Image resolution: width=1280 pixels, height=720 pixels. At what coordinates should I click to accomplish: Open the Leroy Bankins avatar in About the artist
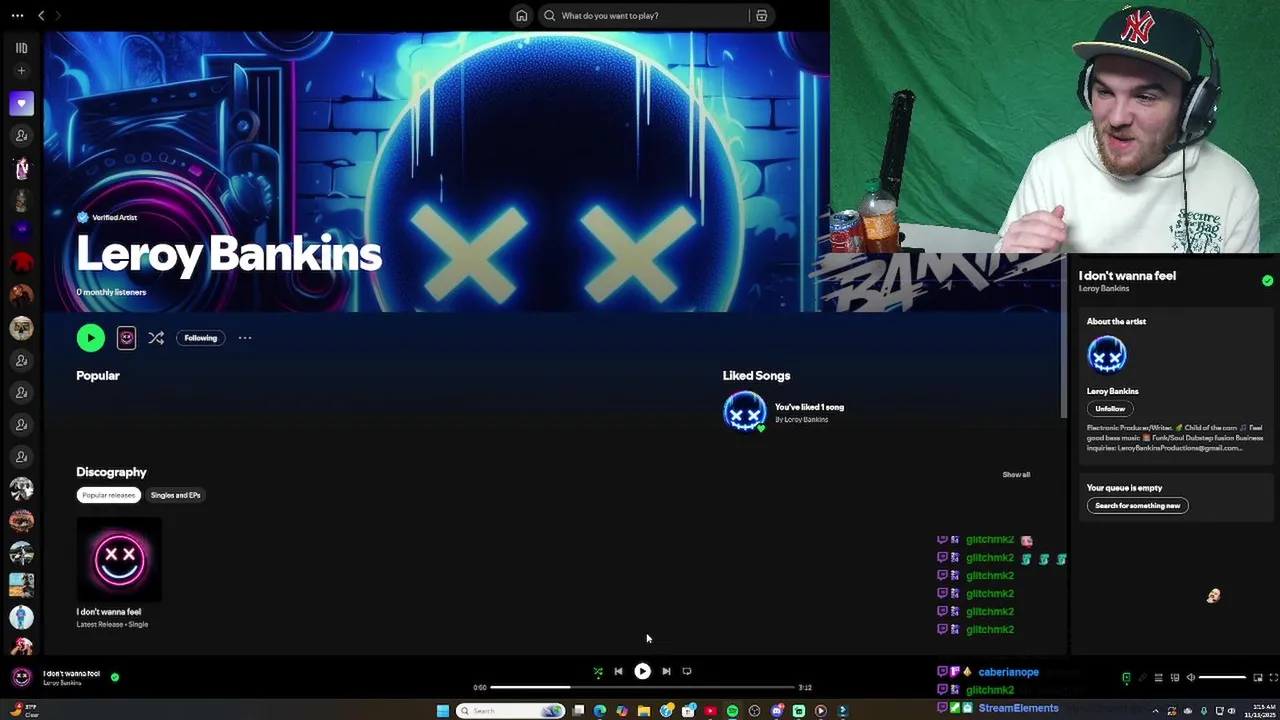pos(1107,355)
